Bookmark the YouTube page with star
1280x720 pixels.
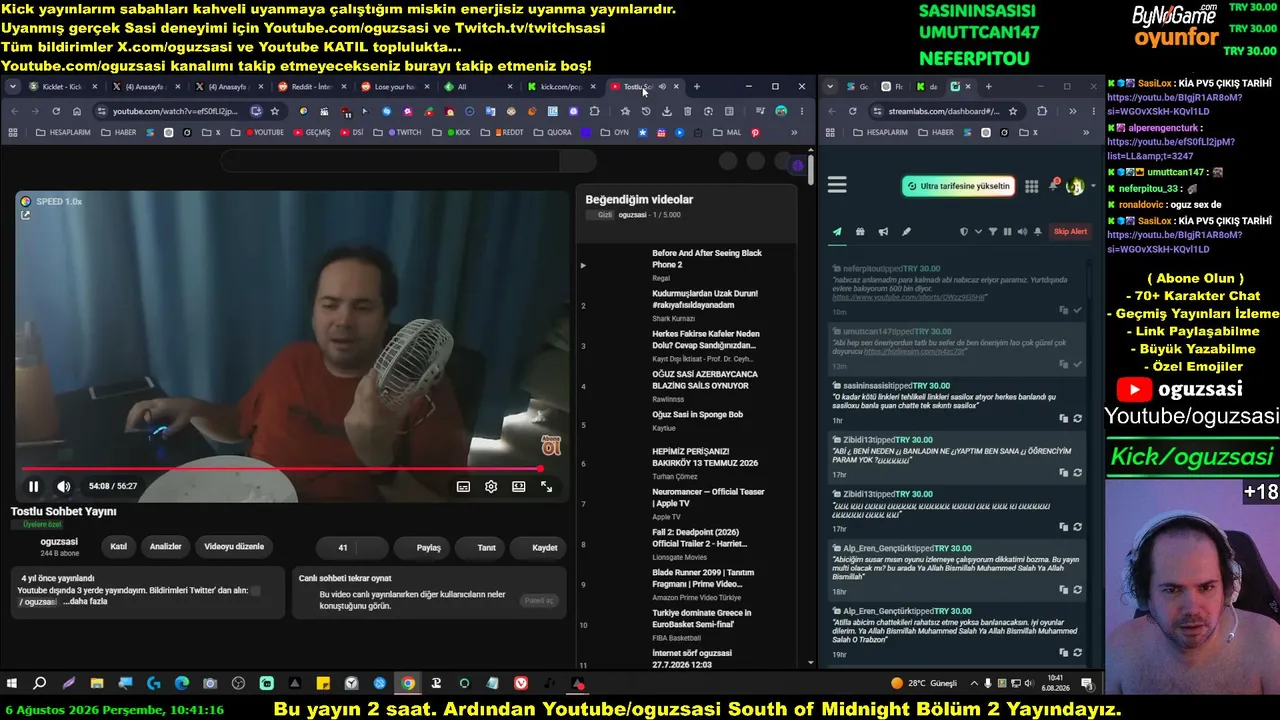pos(275,111)
